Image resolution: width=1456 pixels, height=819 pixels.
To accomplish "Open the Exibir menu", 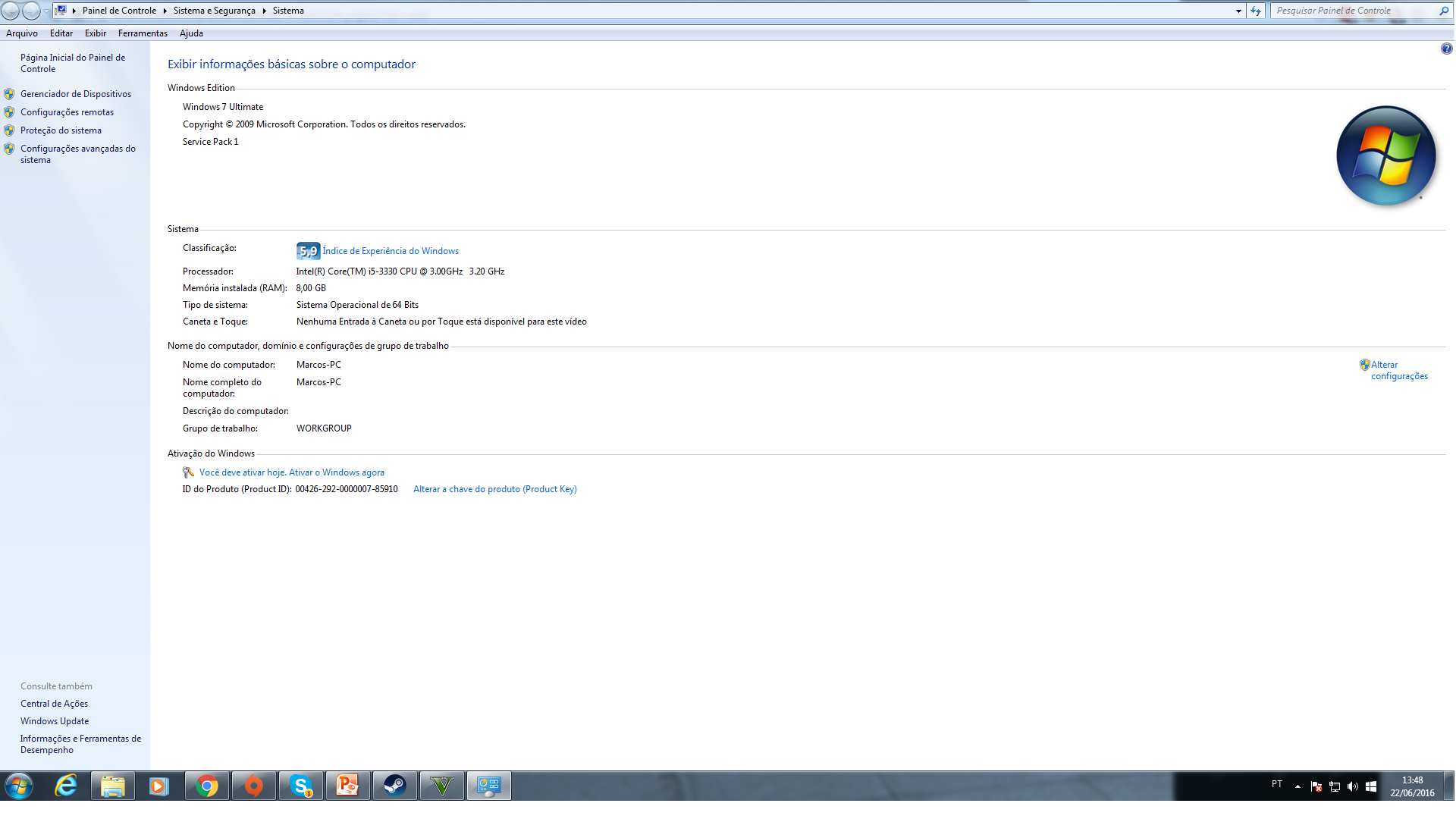I will (96, 33).
